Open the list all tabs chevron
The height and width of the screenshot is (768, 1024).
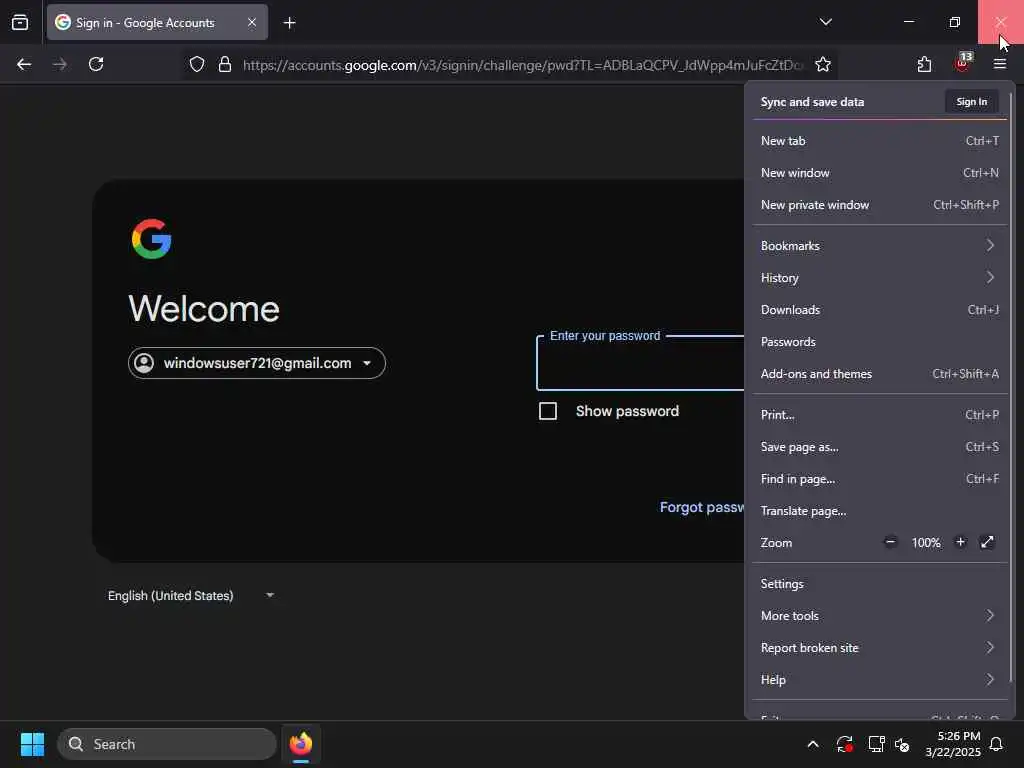(825, 22)
